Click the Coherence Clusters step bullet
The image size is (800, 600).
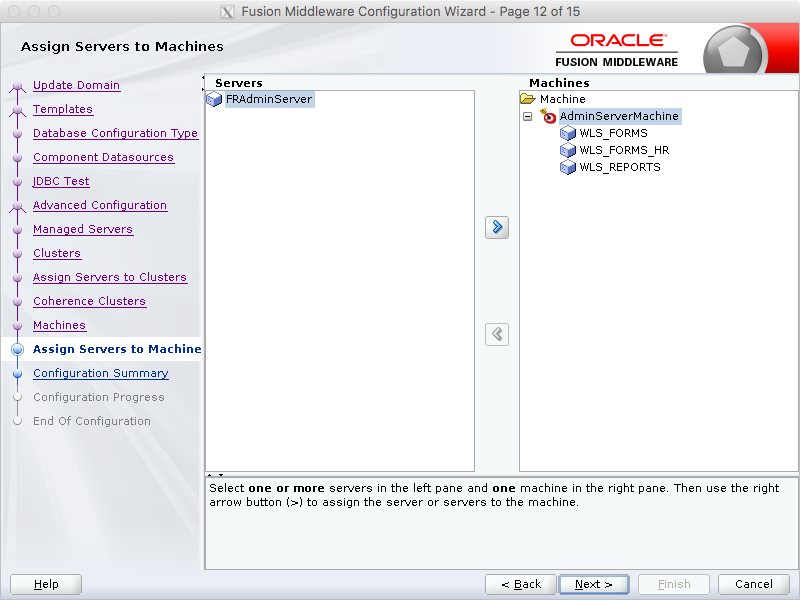pos(17,302)
